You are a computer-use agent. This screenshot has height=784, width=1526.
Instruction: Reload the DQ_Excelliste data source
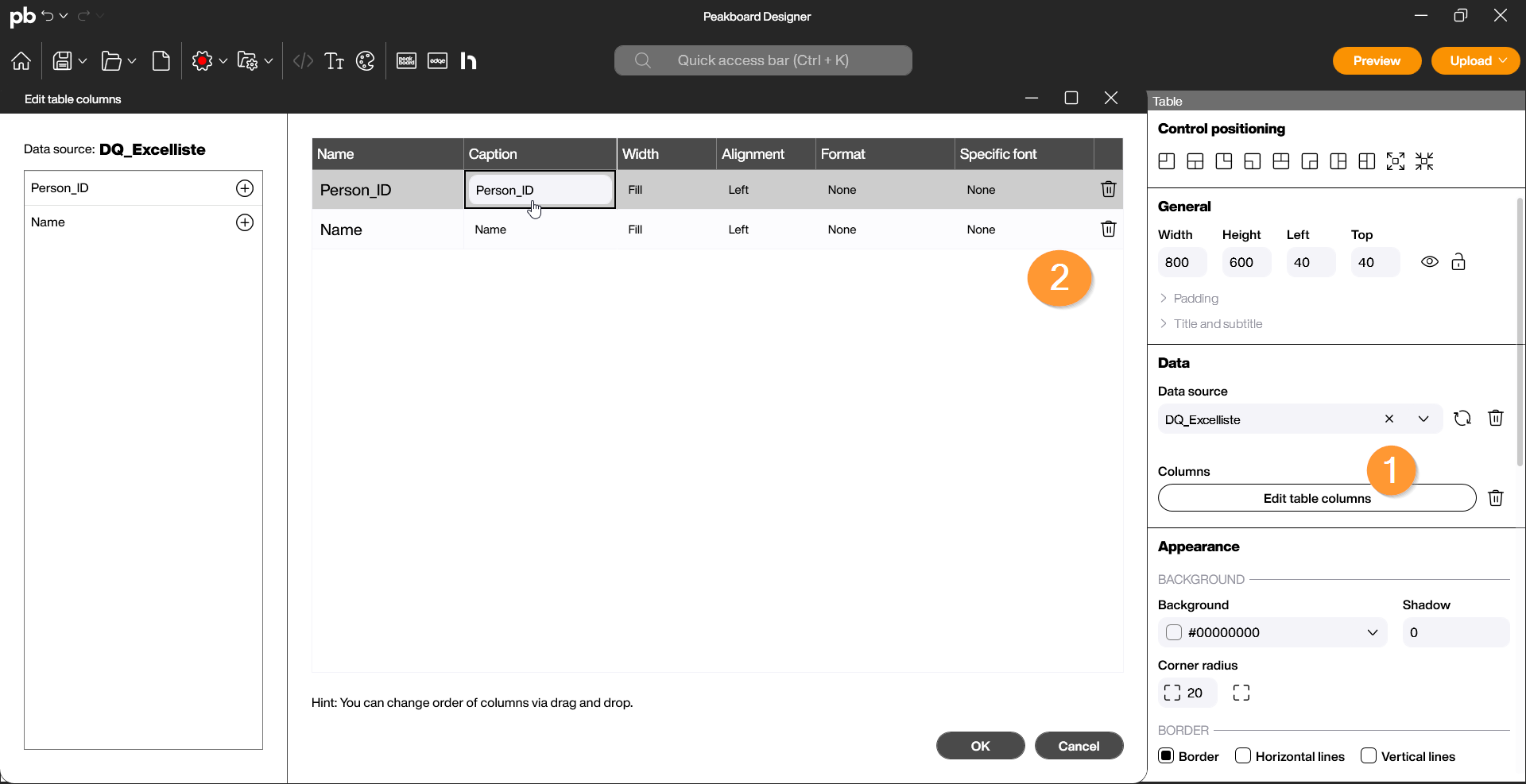pos(1462,419)
